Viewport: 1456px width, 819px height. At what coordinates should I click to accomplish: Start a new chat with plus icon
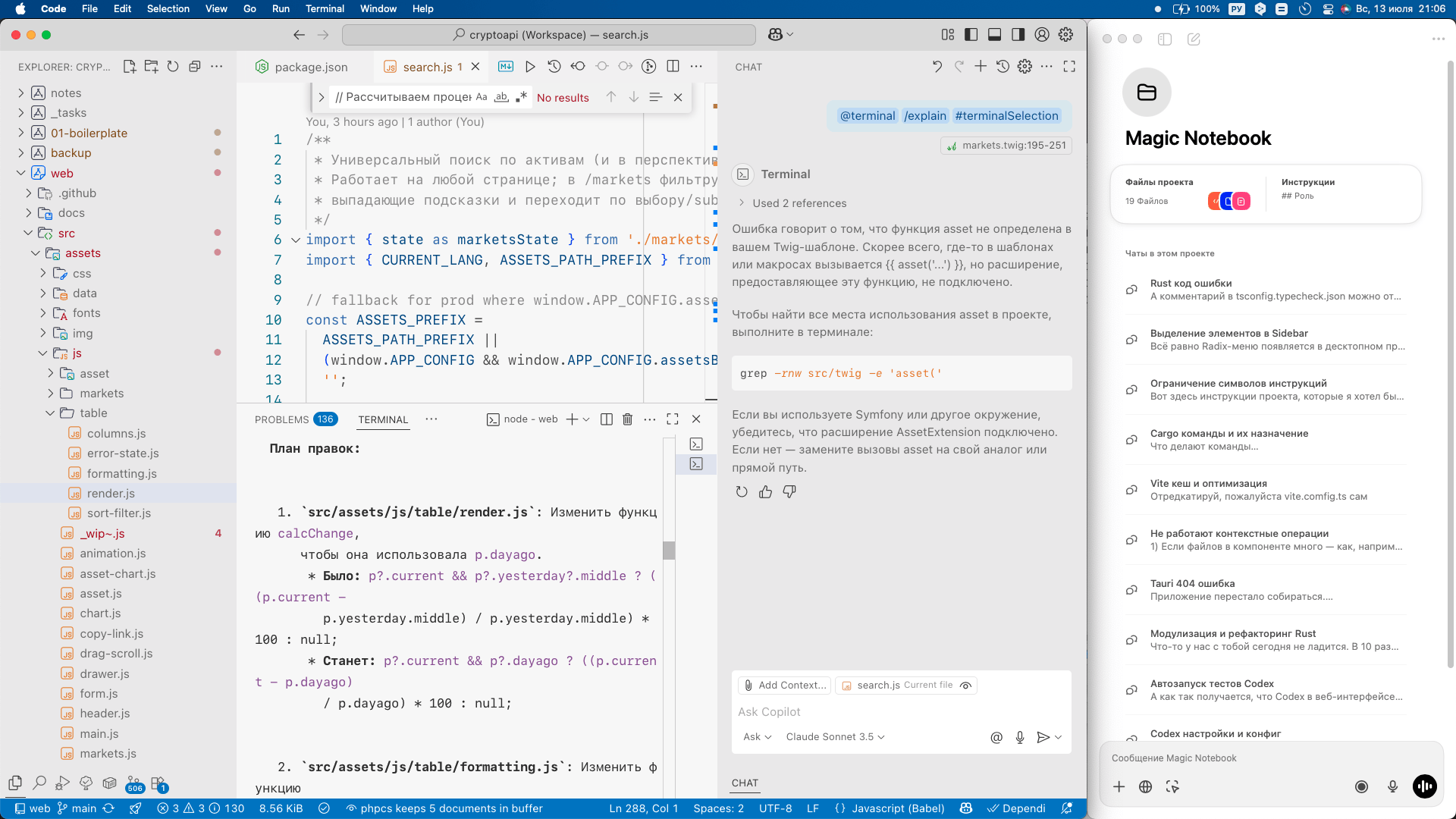(x=981, y=67)
